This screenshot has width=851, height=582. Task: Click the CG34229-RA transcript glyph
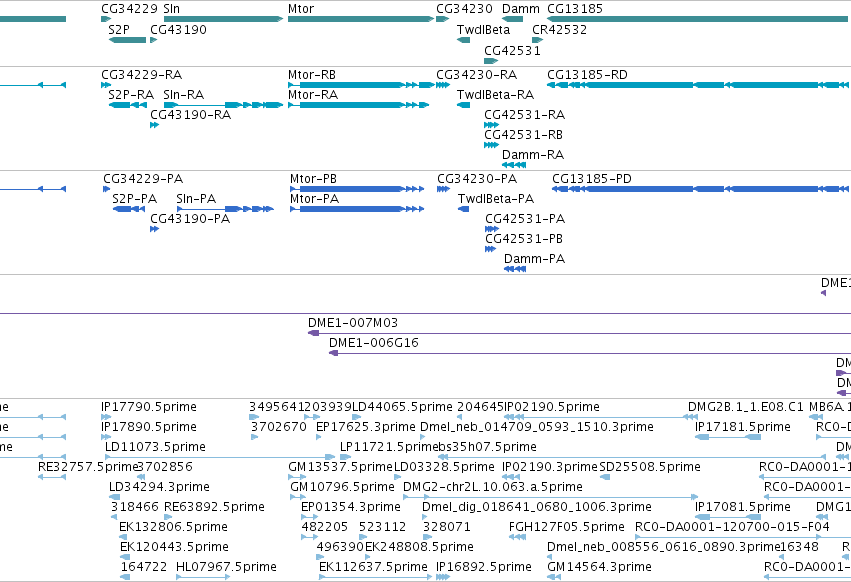click(106, 85)
